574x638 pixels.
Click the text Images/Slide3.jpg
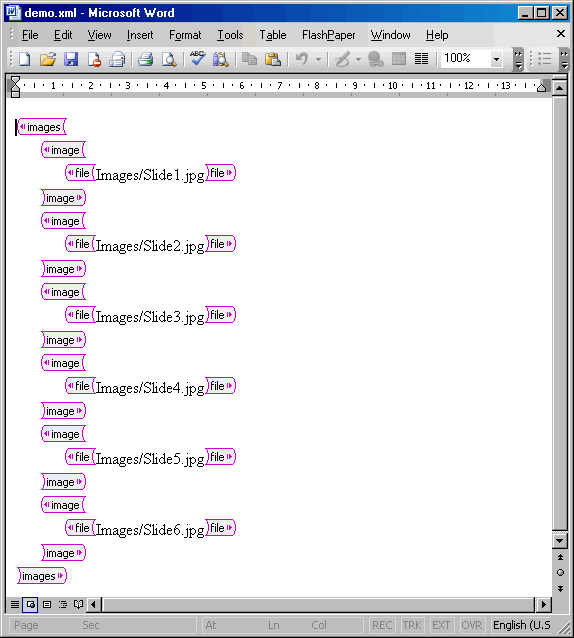[150, 317]
